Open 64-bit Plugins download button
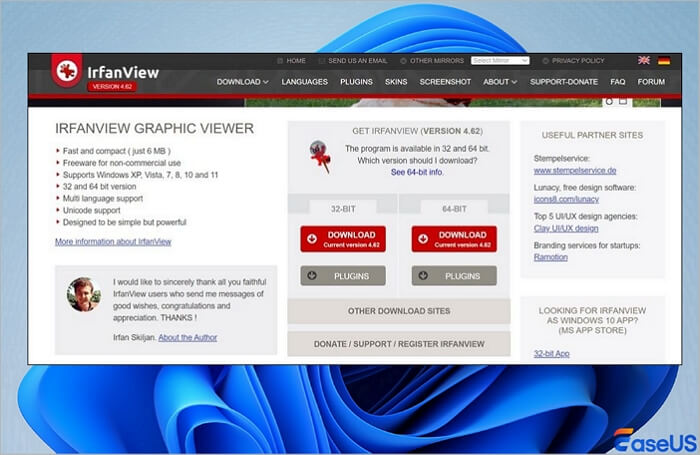This screenshot has width=700, height=455. point(454,276)
